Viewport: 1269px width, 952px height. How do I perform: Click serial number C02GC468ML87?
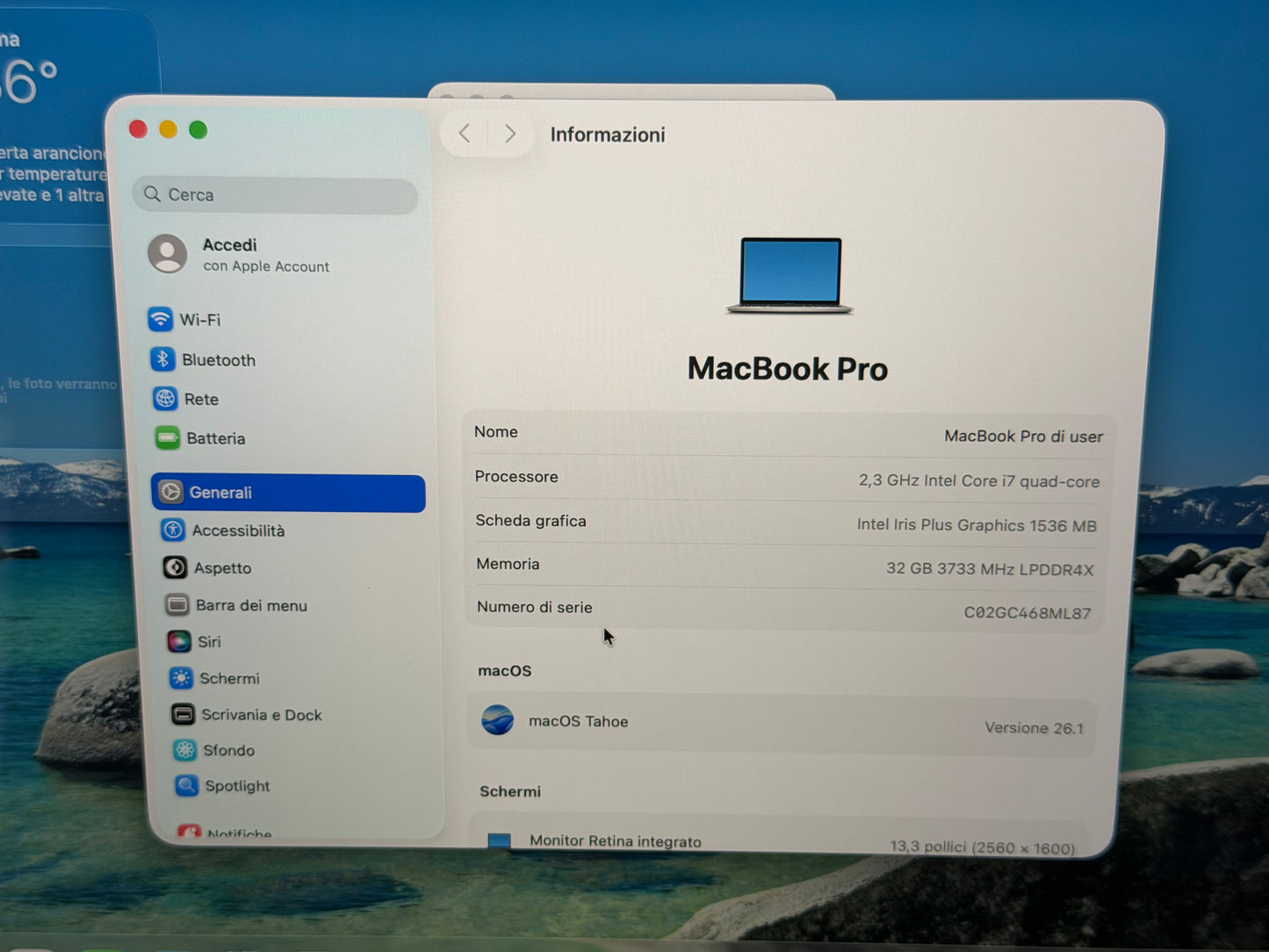click(1027, 613)
